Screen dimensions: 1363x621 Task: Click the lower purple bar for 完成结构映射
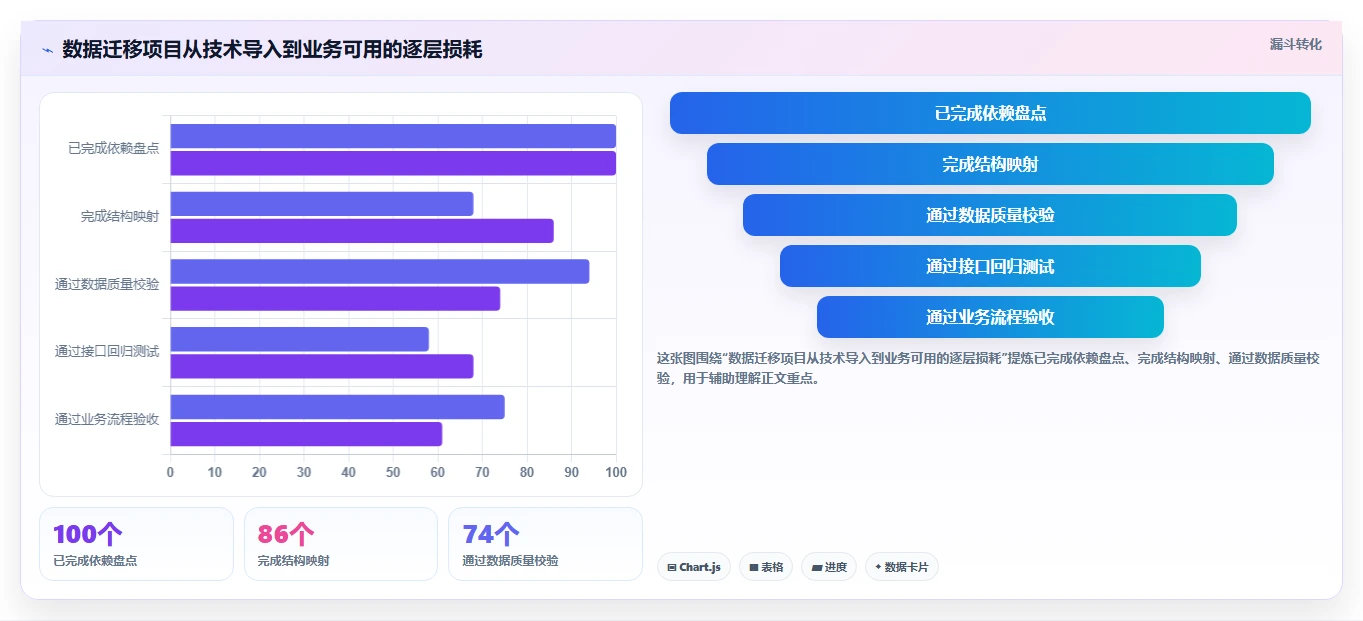pyautogui.click(x=362, y=231)
